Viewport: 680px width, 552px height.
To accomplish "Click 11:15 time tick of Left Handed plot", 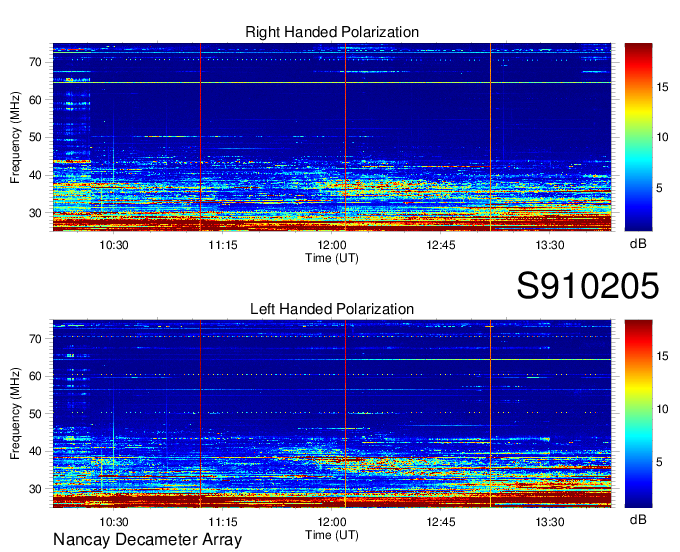I will pyautogui.click(x=223, y=522).
